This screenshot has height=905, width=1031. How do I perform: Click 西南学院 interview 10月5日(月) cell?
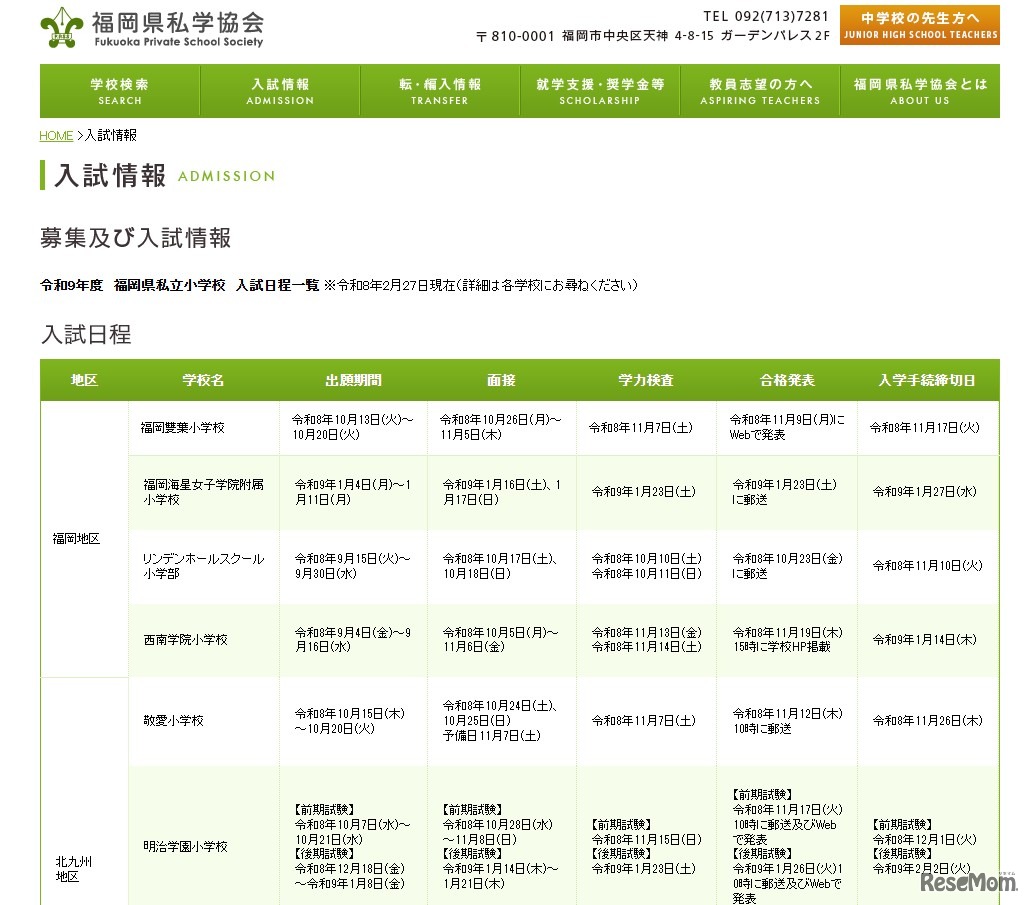[x=501, y=640]
